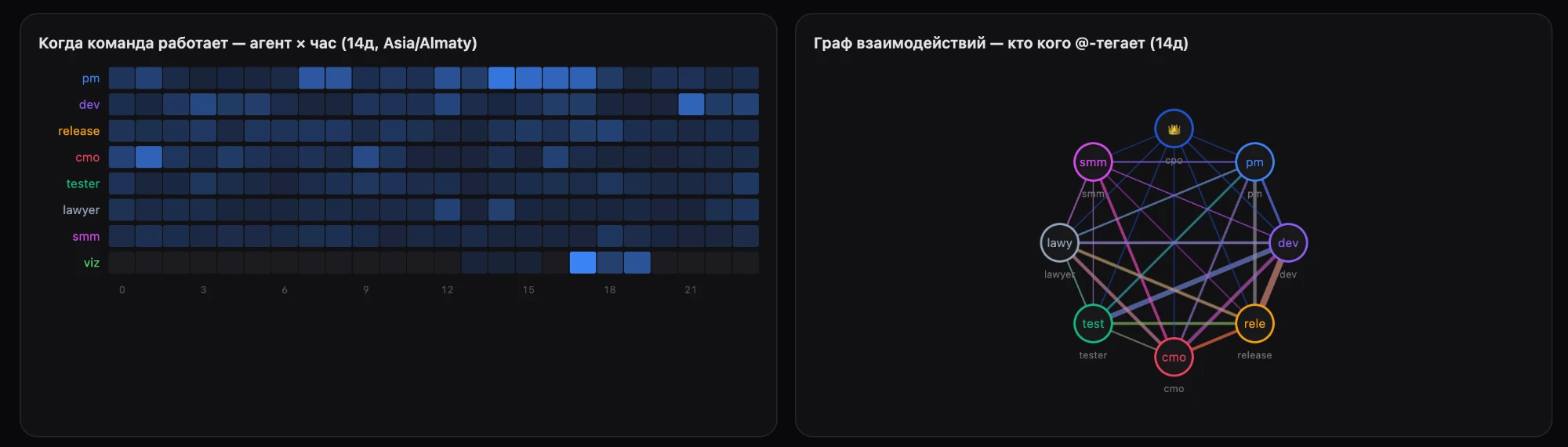The width and height of the screenshot is (1568, 447).
Task: Click the smm row label in the heatmap
Action: click(x=86, y=236)
